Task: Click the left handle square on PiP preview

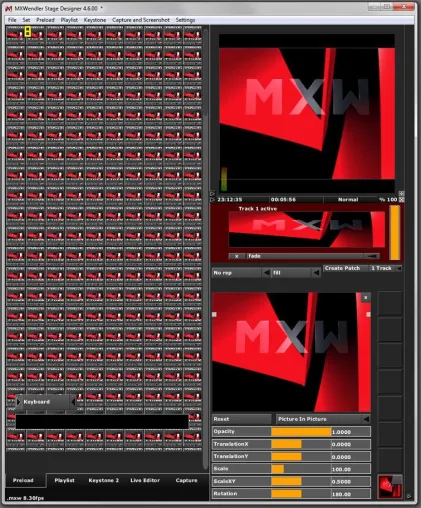Action: [214, 314]
